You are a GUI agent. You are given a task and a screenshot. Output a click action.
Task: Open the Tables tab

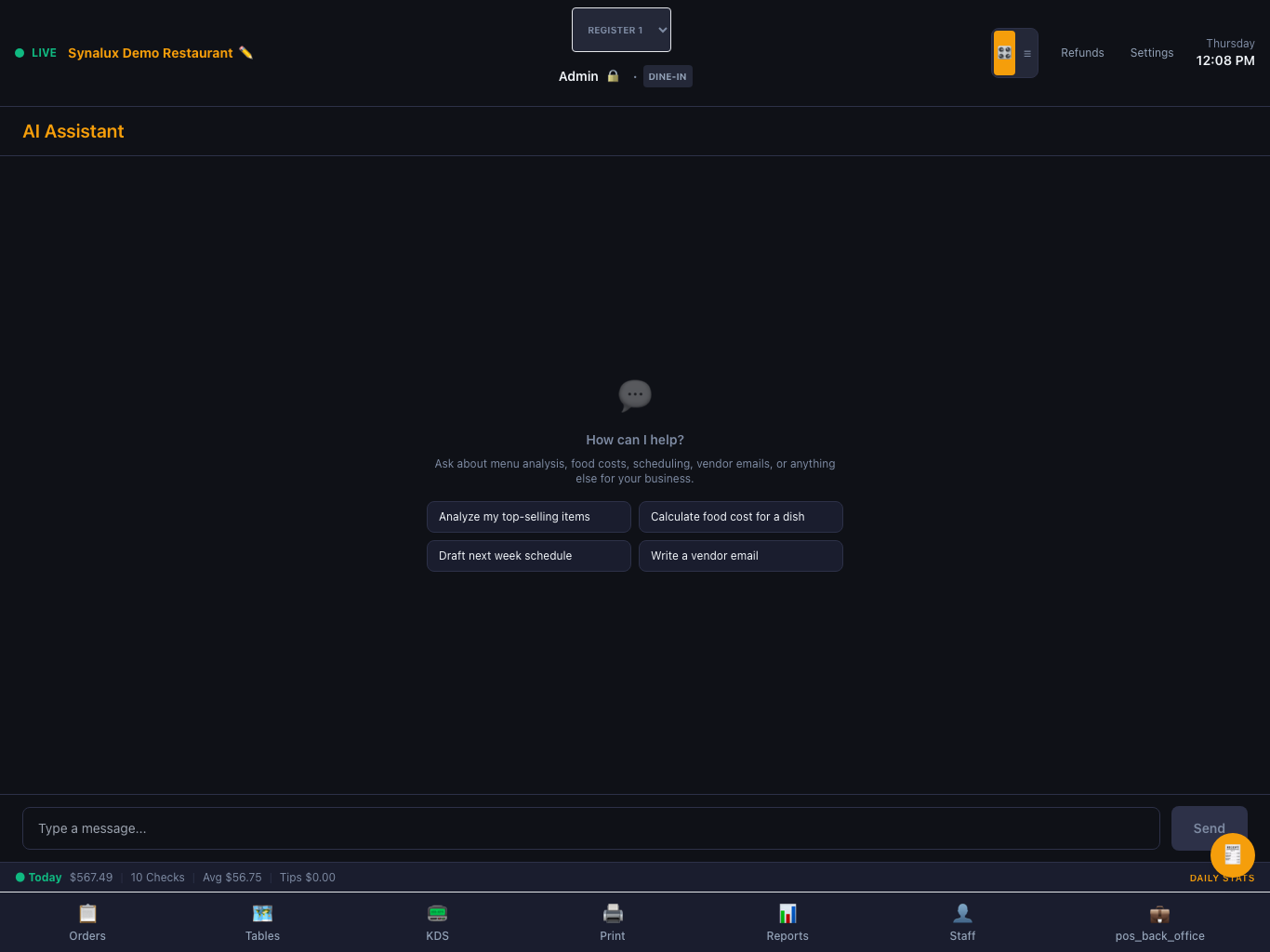coord(262,922)
